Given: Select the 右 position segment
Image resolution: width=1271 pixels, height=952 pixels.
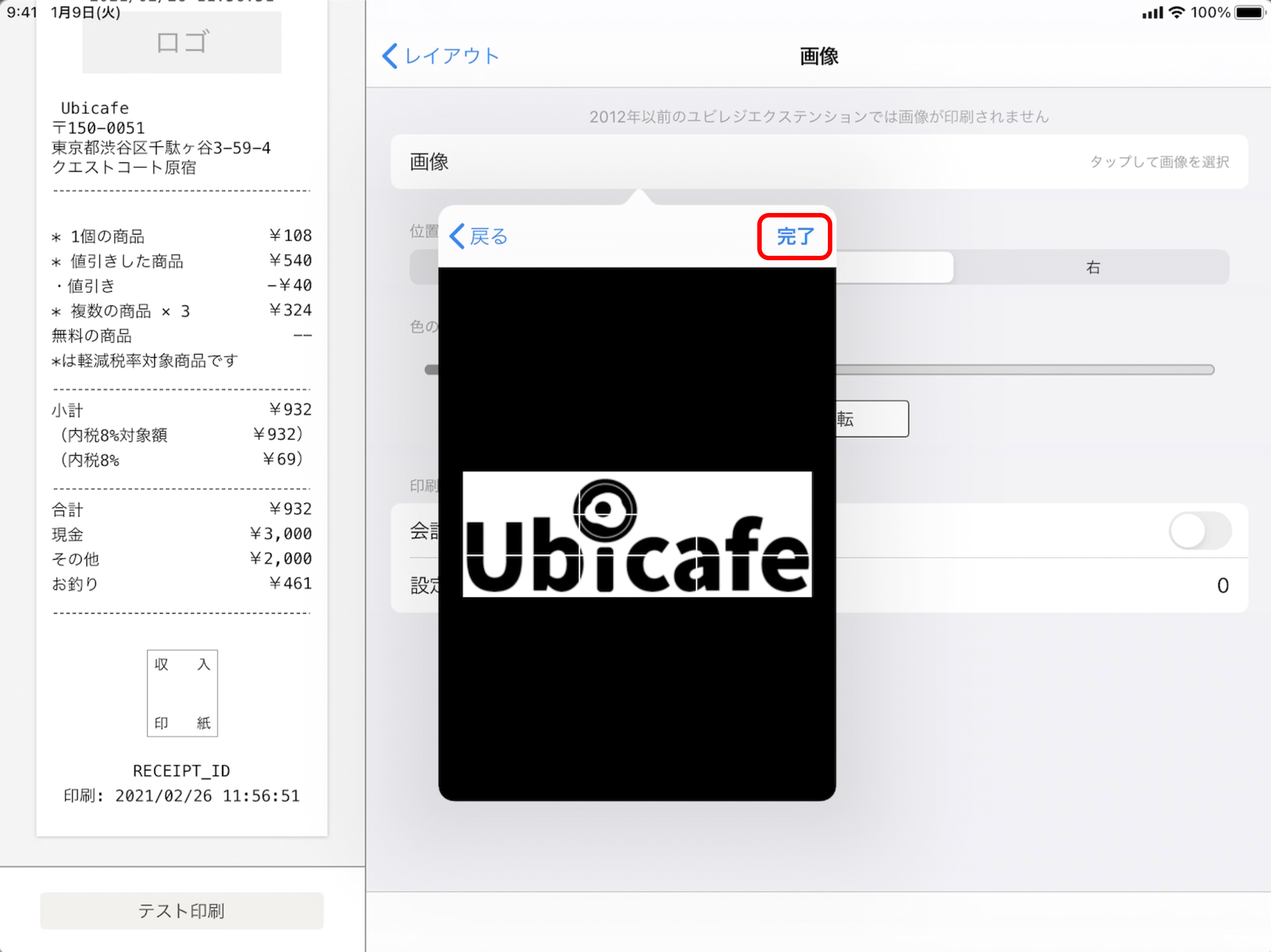Looking at the screenshot, I should [x=1092, y=267].
